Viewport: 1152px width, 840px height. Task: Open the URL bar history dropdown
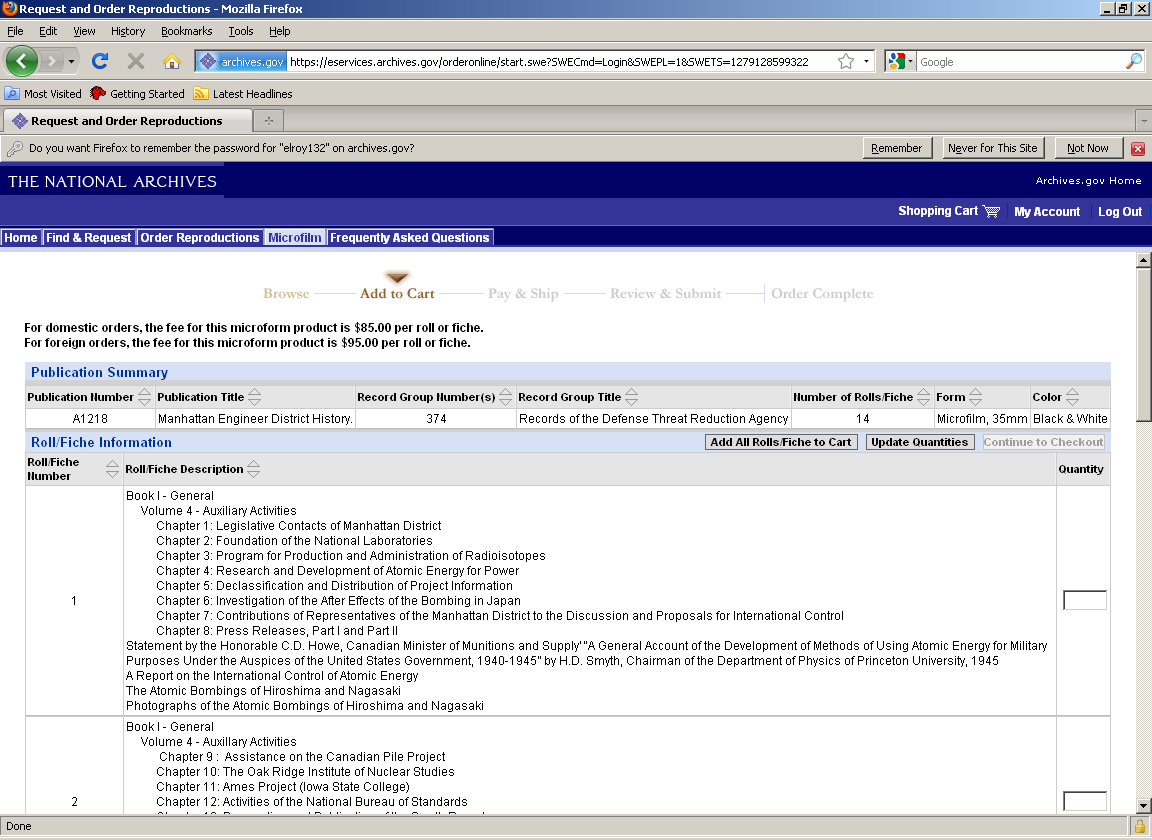[866, 62]
